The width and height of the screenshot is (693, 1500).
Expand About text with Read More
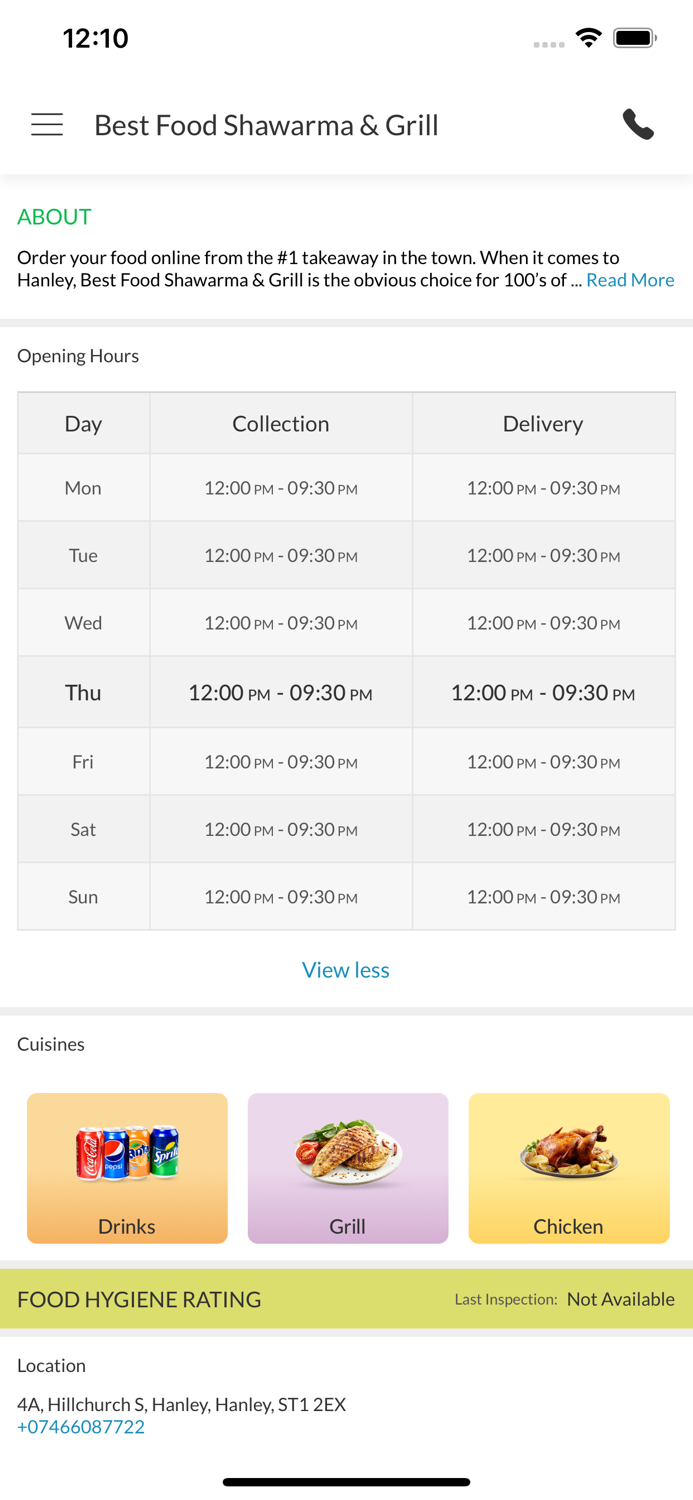coord(630,280)
